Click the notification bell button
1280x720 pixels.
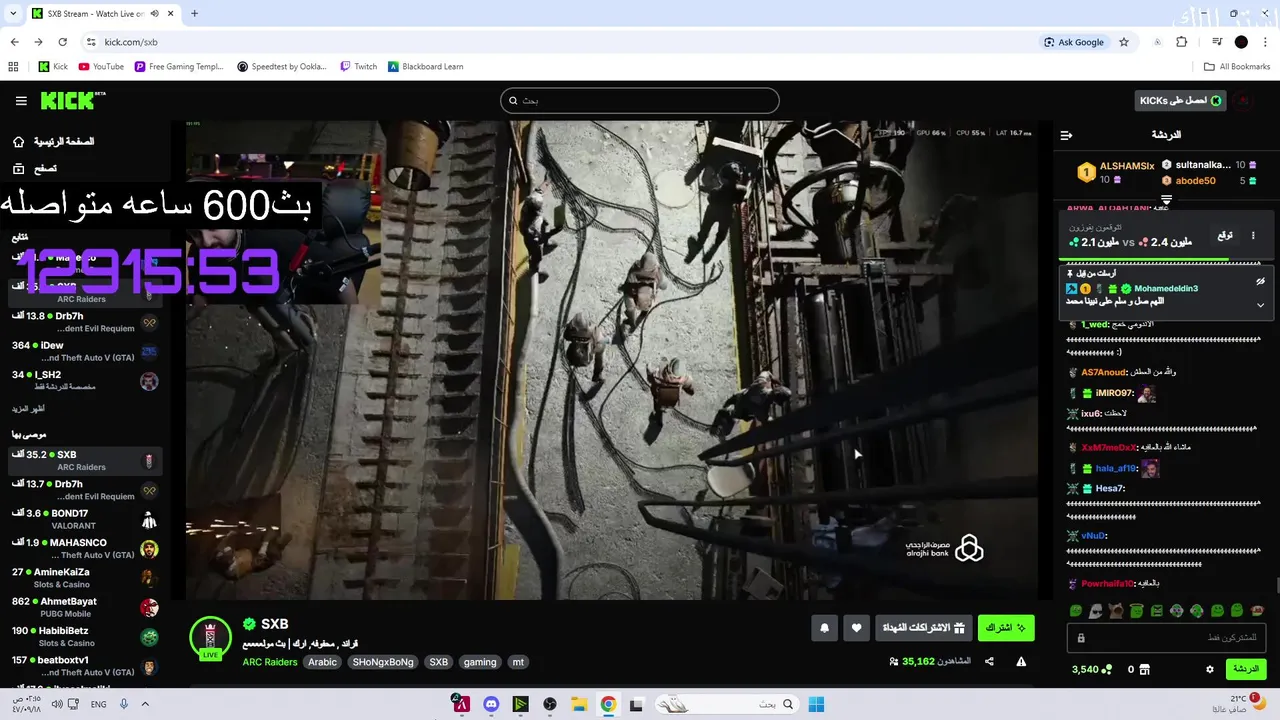click(x=825, y=628)
